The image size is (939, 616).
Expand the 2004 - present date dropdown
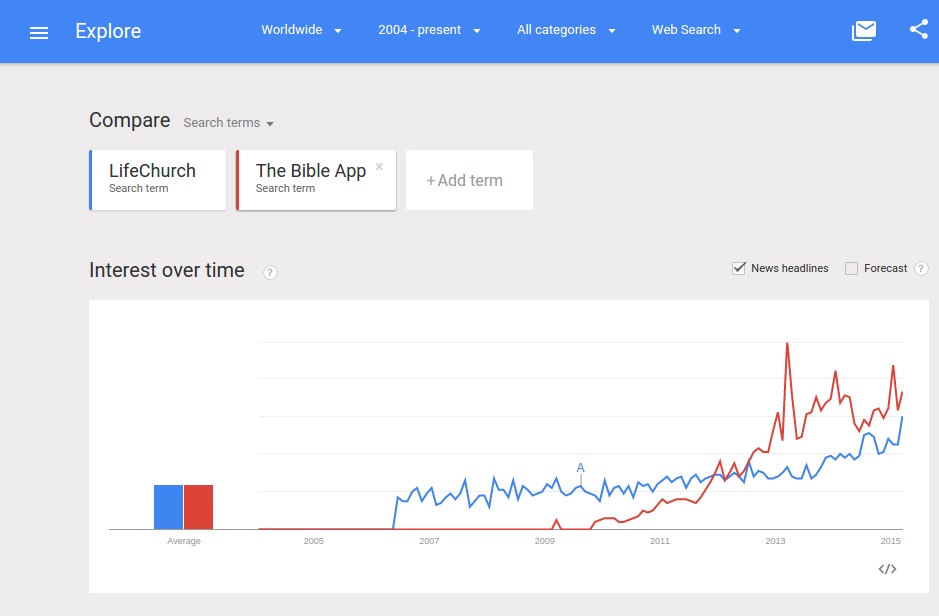click(x=429, y=30)
